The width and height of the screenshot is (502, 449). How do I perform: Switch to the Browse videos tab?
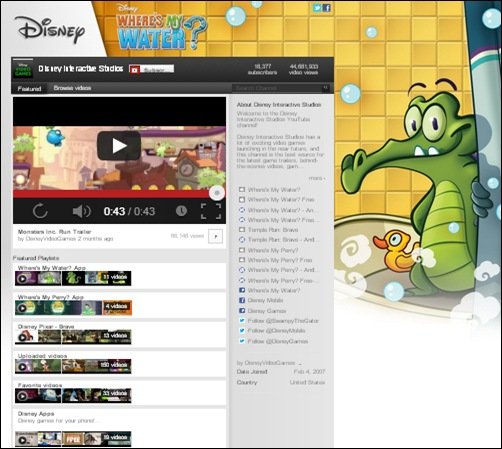pyautogui.click(x=72, y=88)
